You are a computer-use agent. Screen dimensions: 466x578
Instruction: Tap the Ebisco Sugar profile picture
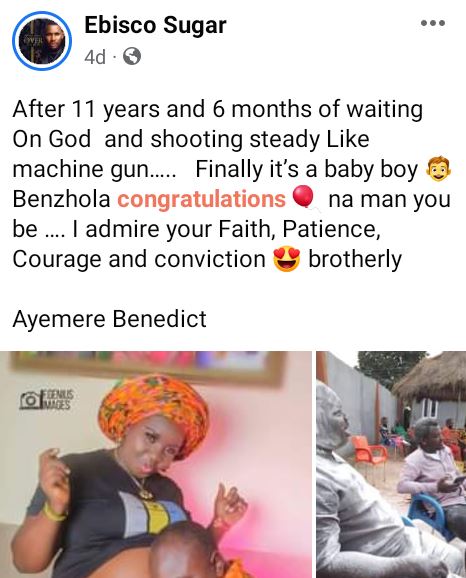[x=42, y=41]
